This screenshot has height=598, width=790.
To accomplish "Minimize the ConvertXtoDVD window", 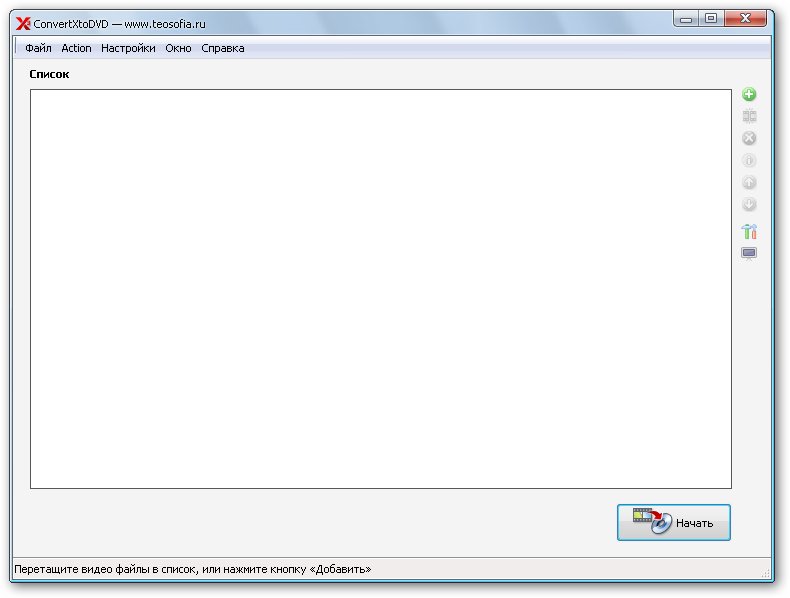I will pyautogui.click(x=686, y=19).
